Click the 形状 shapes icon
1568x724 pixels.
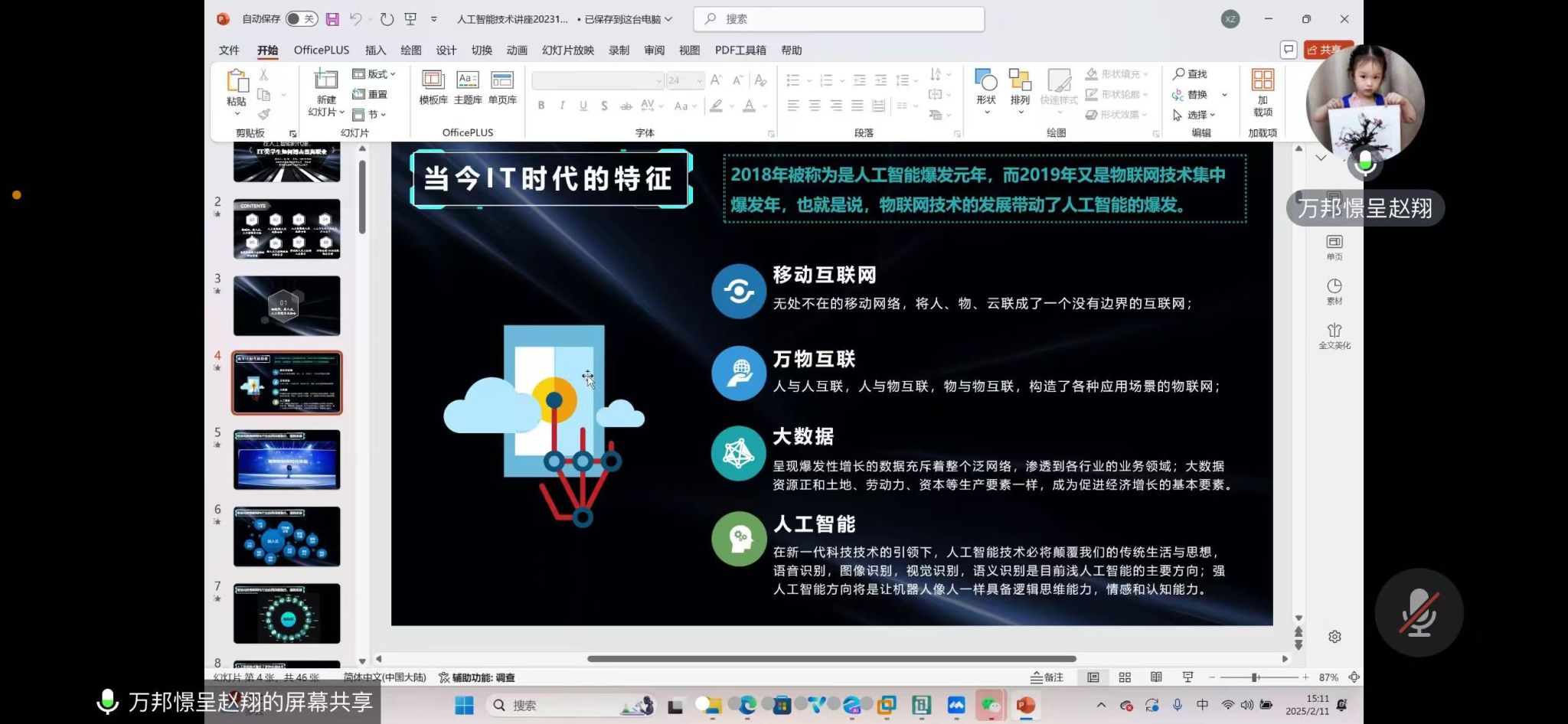(x=985, y=80)
